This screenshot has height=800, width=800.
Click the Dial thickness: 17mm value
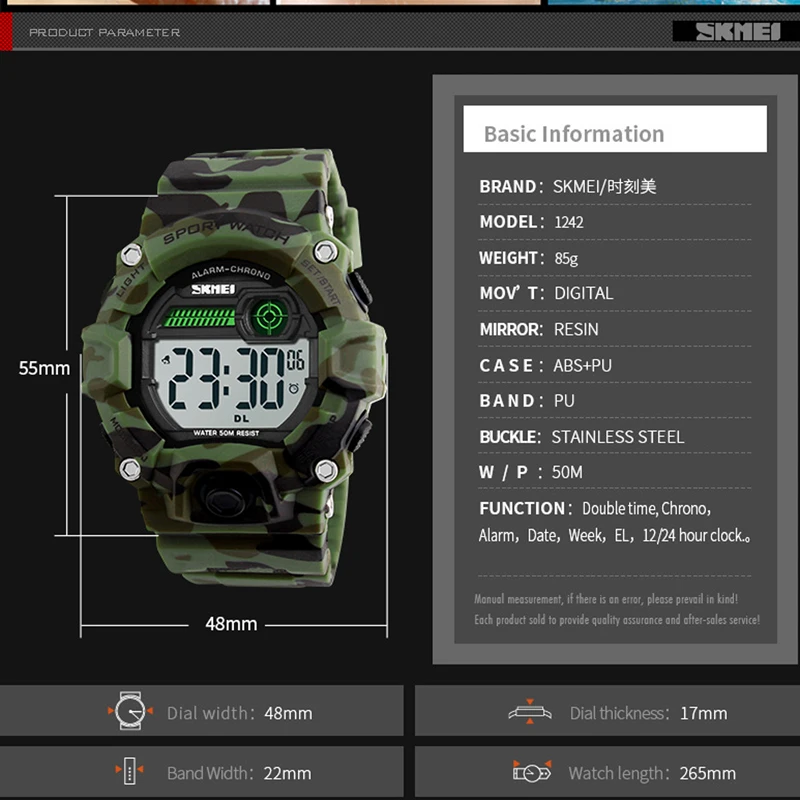pyautogui.click(x=704, y=713)
